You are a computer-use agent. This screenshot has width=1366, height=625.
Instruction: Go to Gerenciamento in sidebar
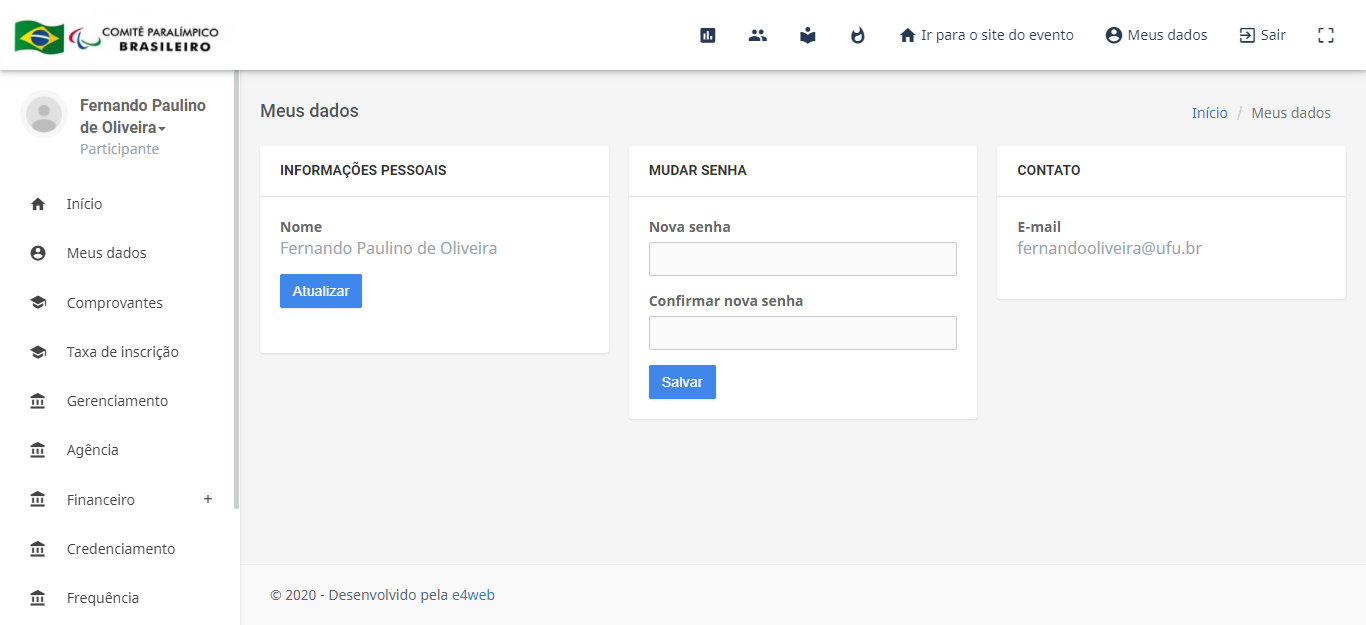pyautogui.click(x=117, y=401)
